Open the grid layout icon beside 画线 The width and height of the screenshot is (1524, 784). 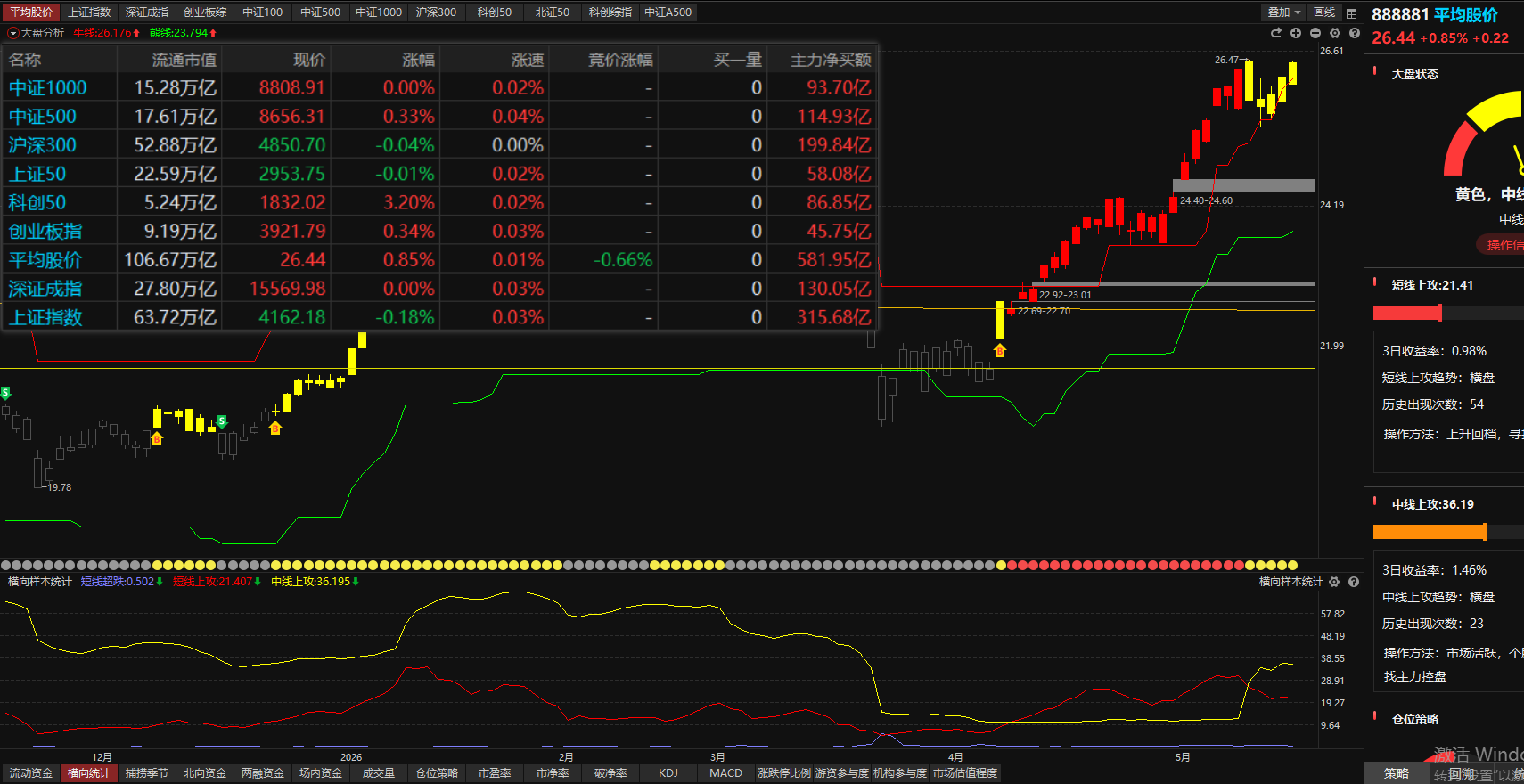[x=1351, y=12]
